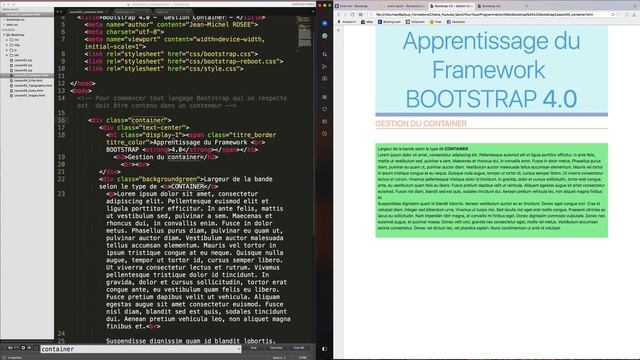Screen dimensions: 640x360
Task: Open My Flow send icon in Opera sidebar
Action: [324, 66]
